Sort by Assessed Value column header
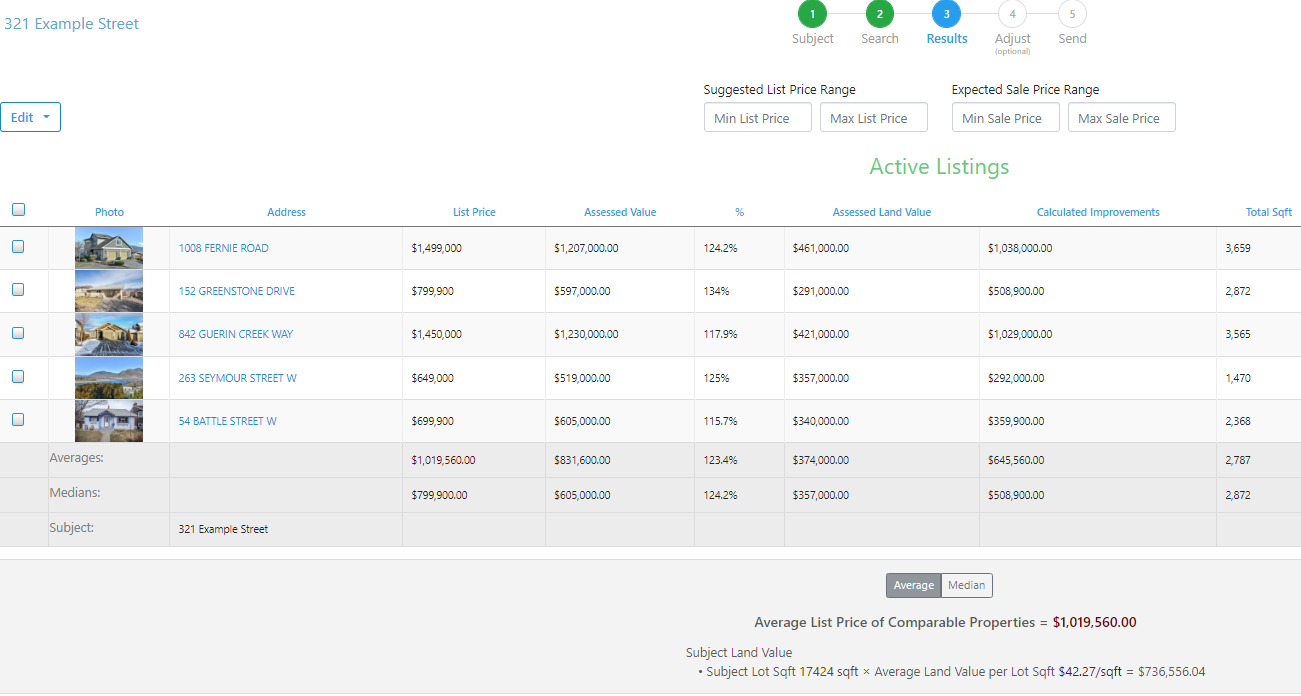Image resolution: width=1301 pixels, height=696 pixels. coord(620,212)
